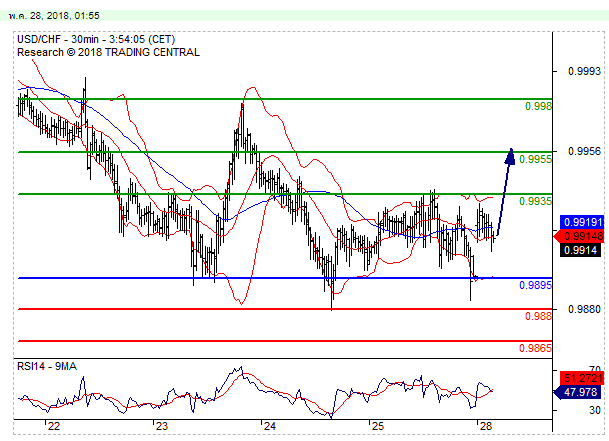Click the 0.9956 price axis value
This screenshot has width=609, height=441.
click(584, 151)
